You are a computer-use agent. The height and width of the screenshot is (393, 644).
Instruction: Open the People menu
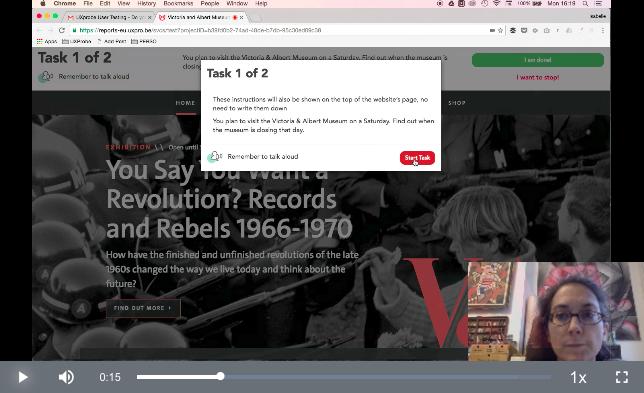point(209,4)
